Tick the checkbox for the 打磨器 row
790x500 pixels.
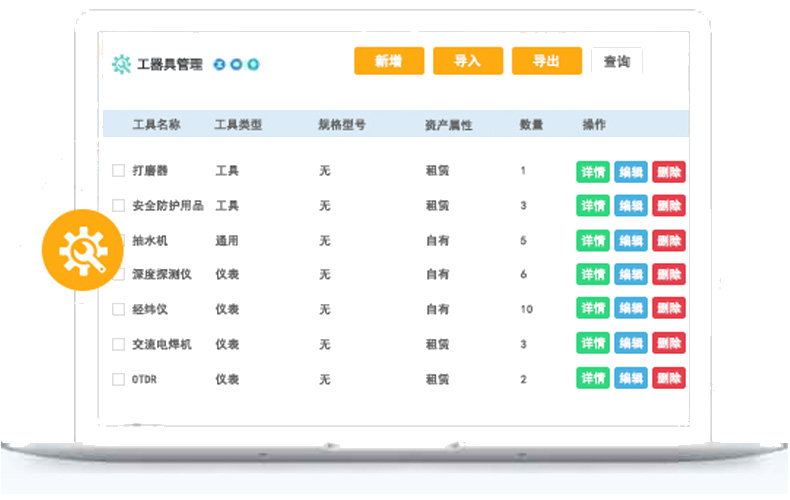pos(118,170)
